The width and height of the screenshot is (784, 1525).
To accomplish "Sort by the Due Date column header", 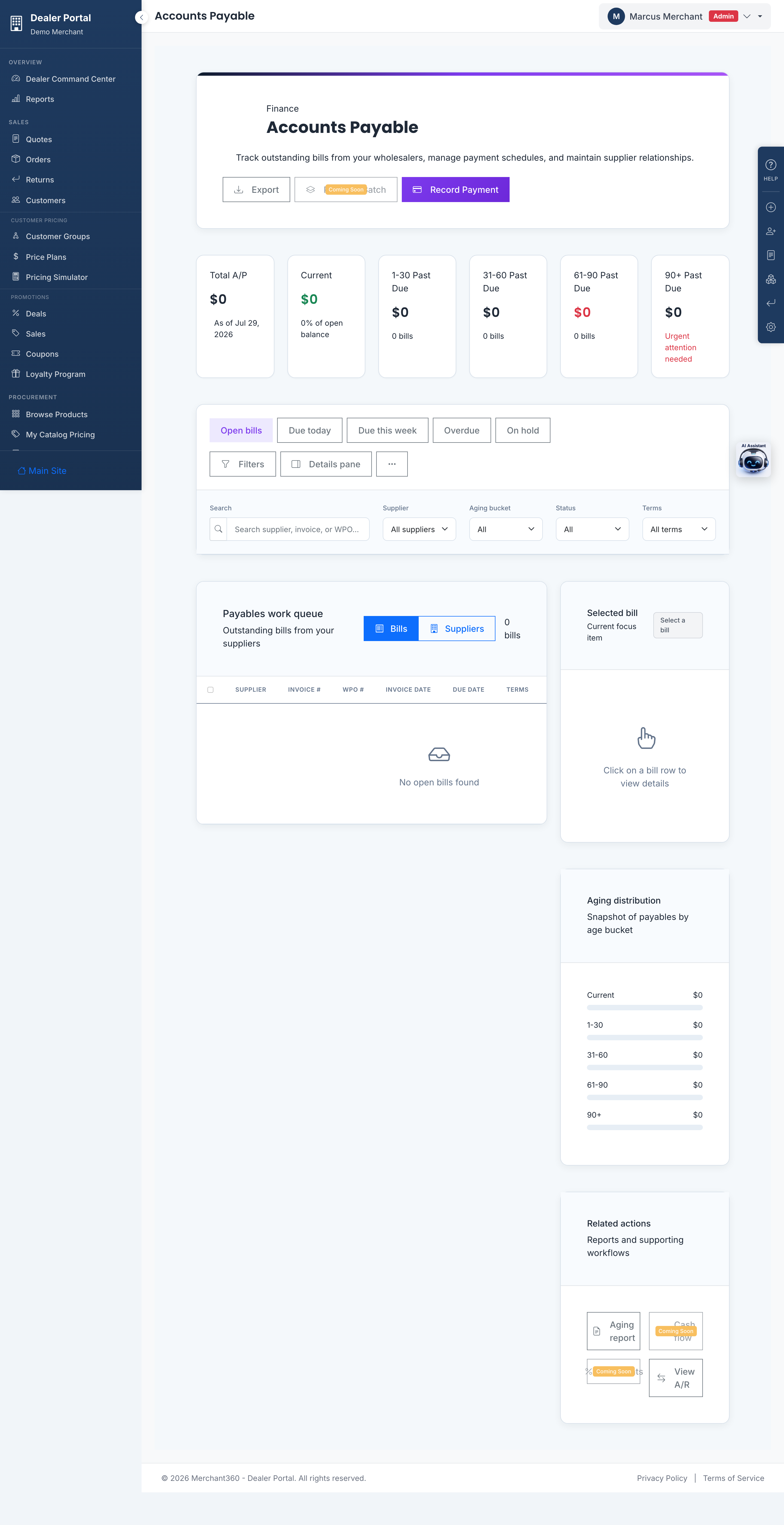I will (x=468, y=690).
